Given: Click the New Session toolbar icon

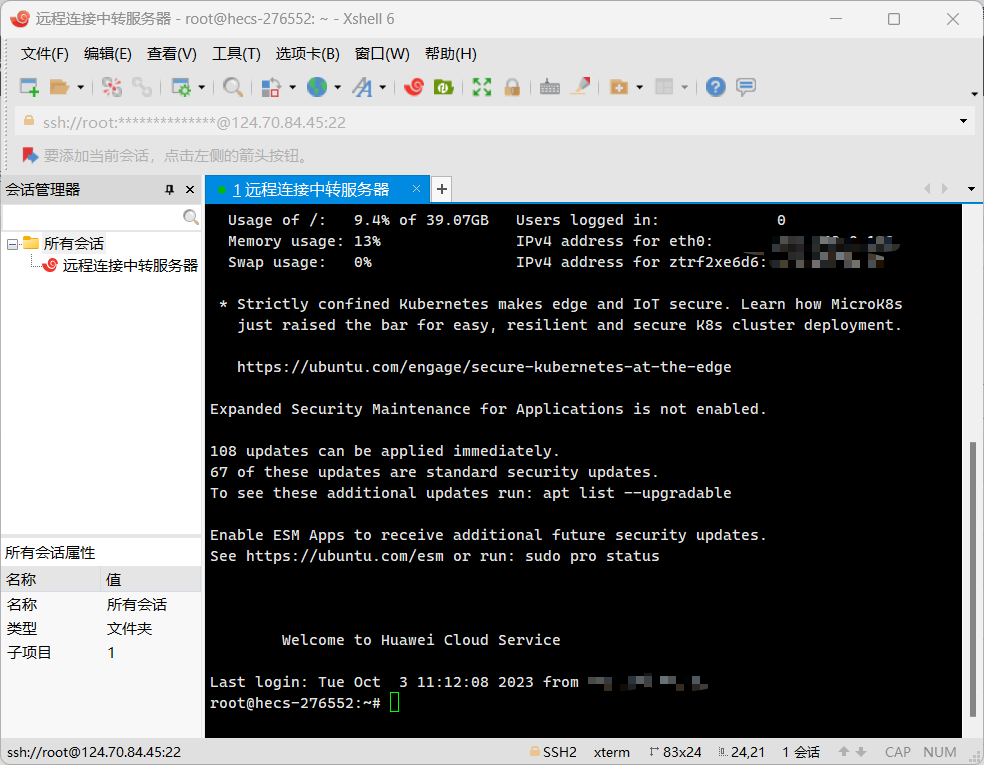Looking at the screenshot, I should [x=29, y=88].
